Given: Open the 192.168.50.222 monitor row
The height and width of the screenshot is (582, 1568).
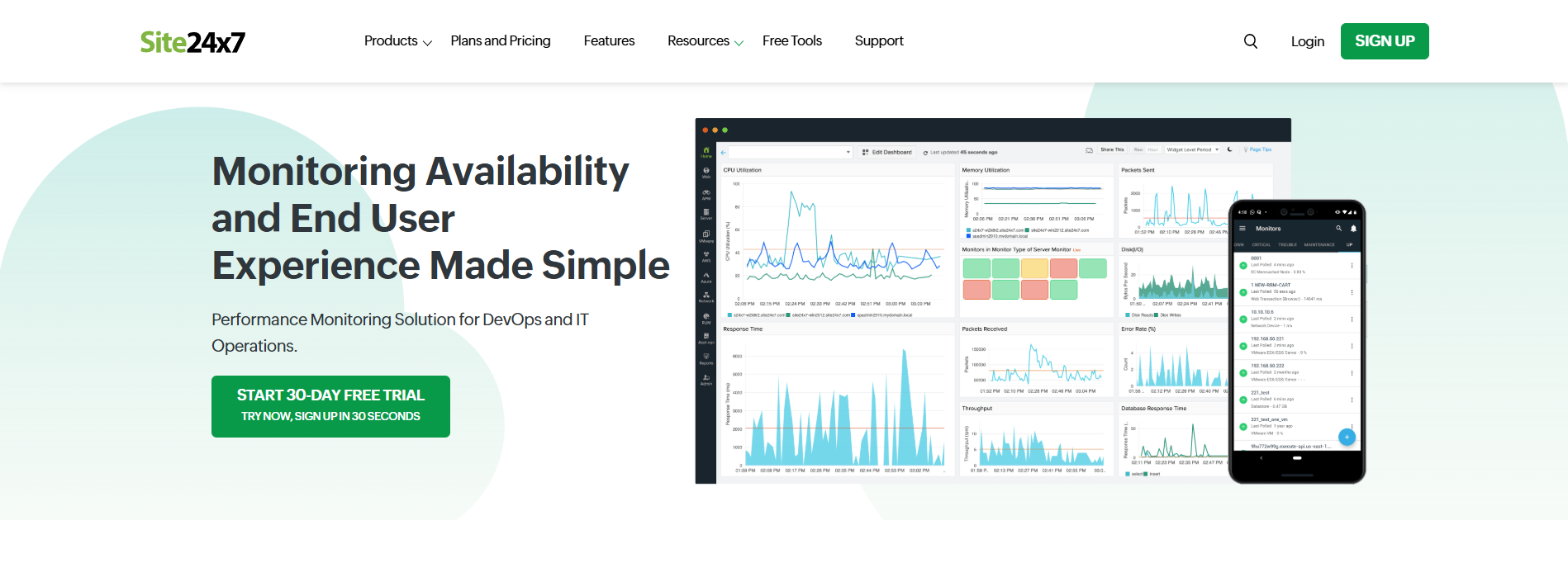Looking at the screenshot, I should point(1296,372).
